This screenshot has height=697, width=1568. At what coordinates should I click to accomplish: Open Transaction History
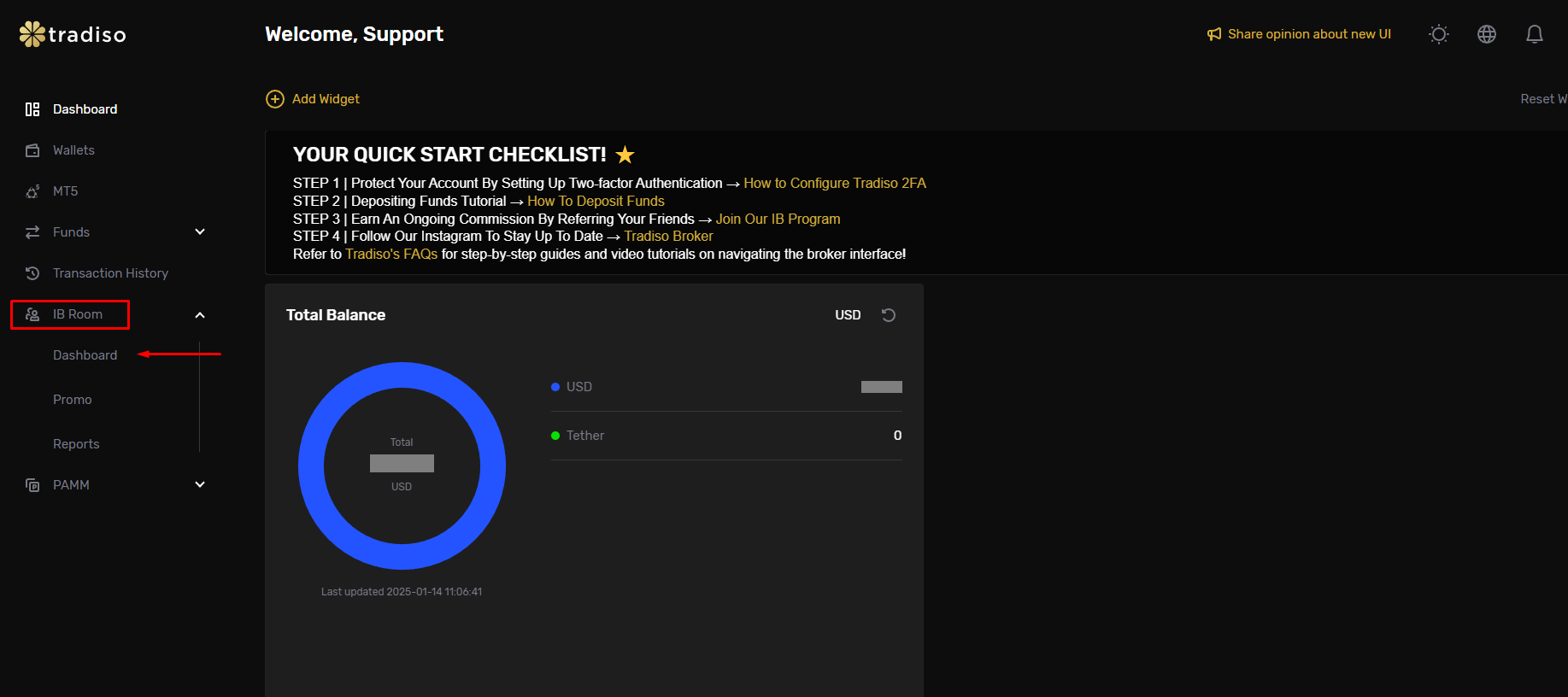click(x=110, y=273)
